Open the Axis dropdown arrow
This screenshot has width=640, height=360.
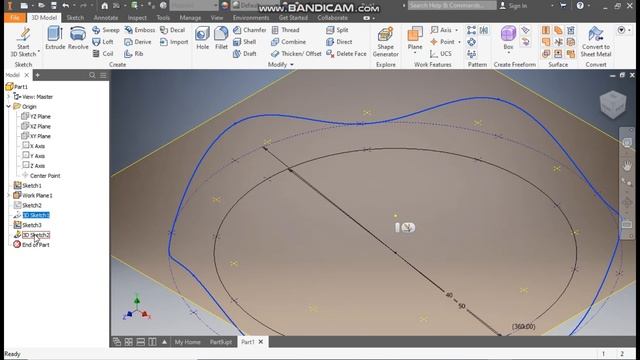click(x=457, y=30)
